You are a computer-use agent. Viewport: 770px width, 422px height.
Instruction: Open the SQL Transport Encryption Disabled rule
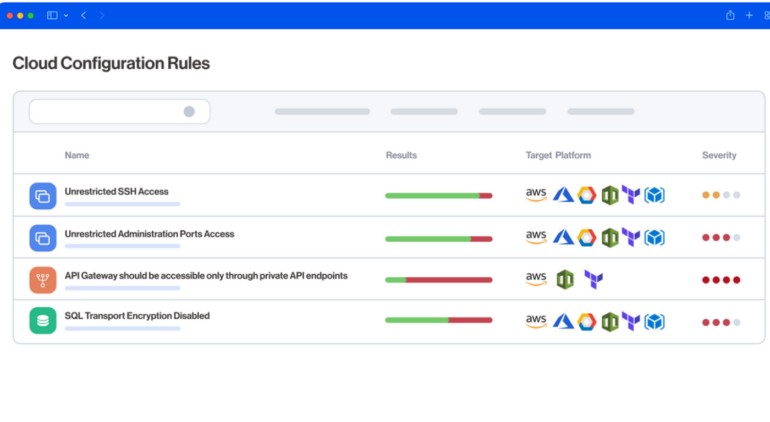click(x=137, y=316)
